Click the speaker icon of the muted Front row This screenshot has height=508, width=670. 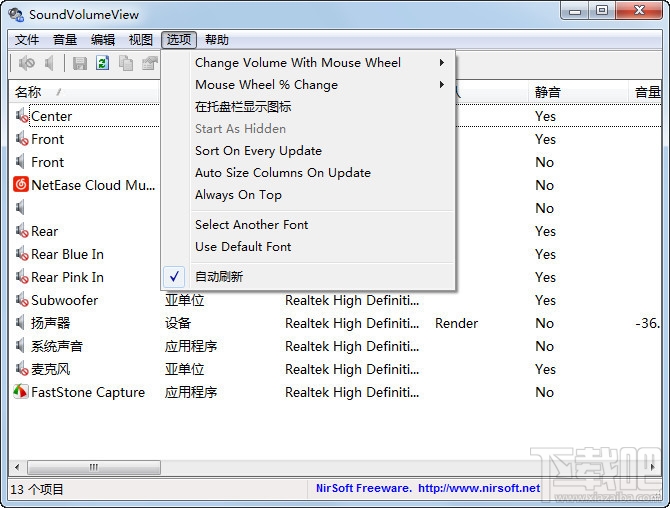[x=22, y=139]
